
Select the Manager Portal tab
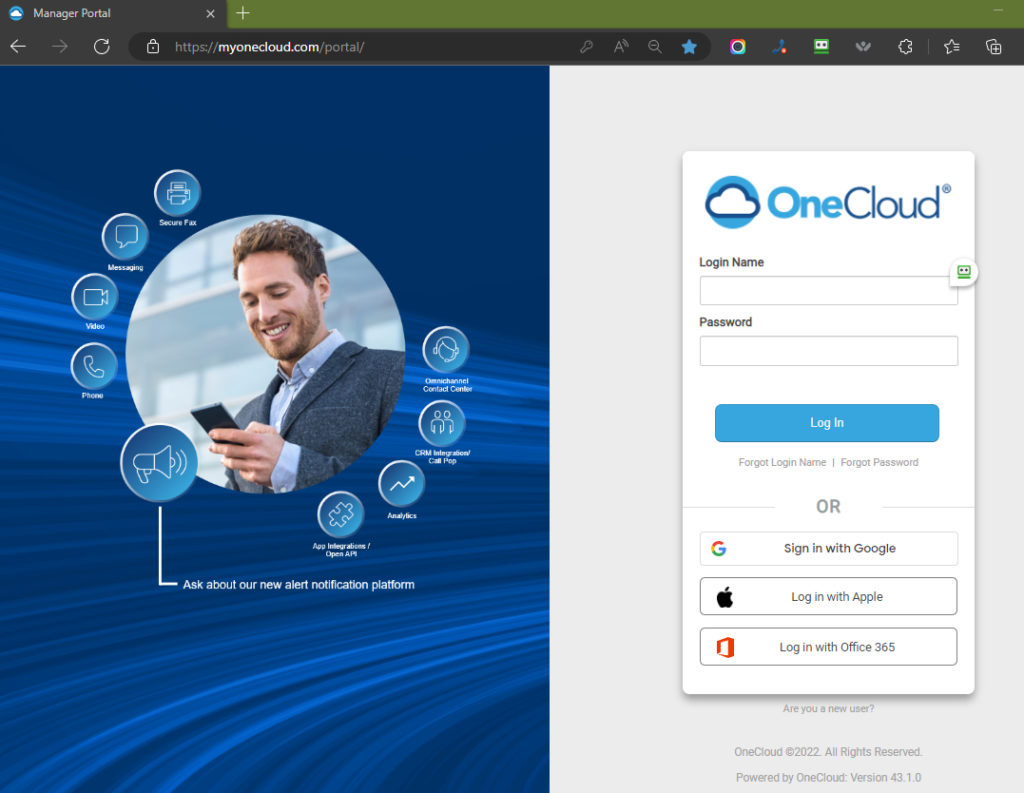tap(112, 14)
